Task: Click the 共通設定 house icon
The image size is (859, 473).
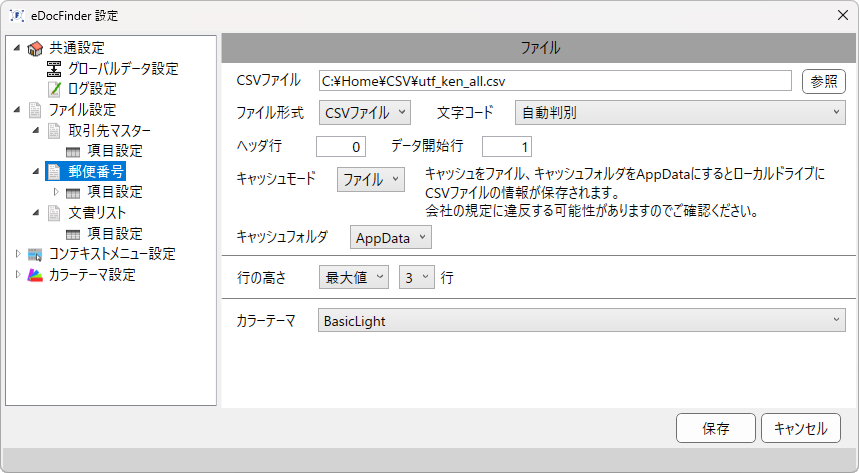Action: click(x=35, y=49)
